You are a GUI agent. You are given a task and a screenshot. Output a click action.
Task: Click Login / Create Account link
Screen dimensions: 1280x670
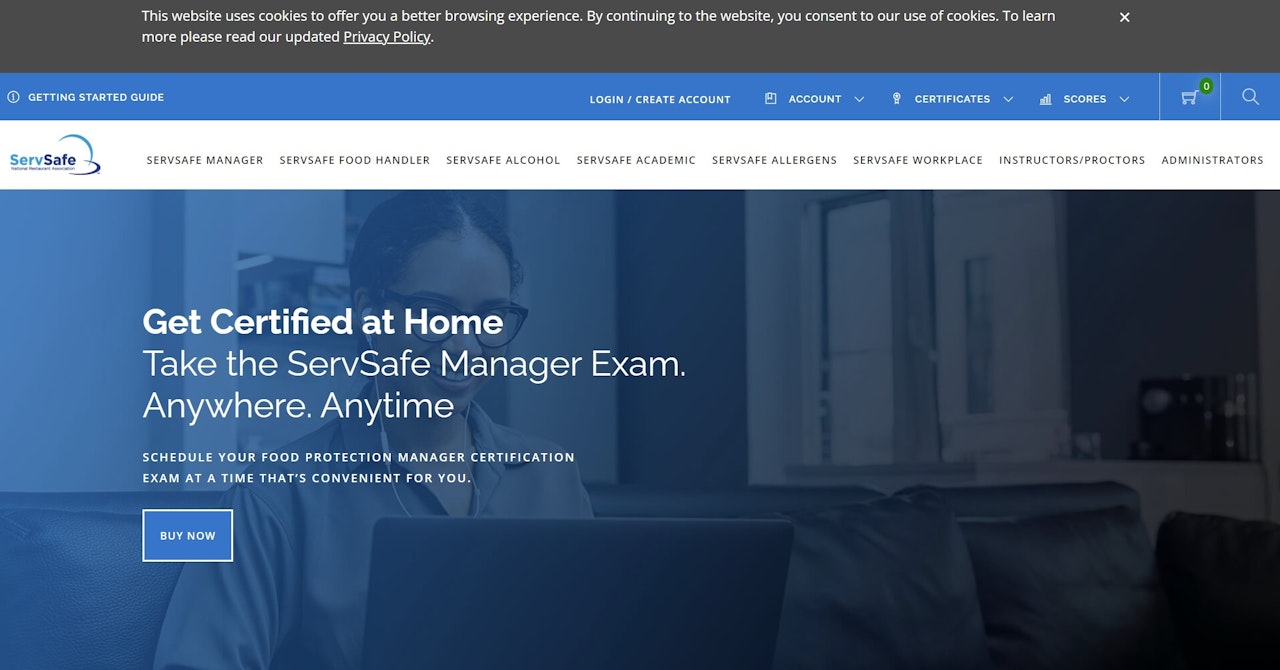660,99
